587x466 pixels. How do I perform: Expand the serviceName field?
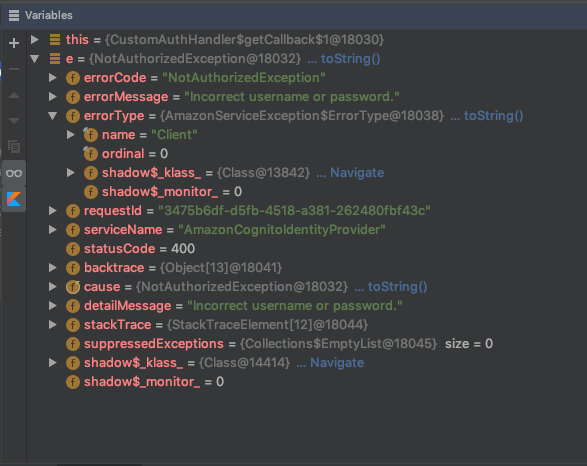click(53, 229)
